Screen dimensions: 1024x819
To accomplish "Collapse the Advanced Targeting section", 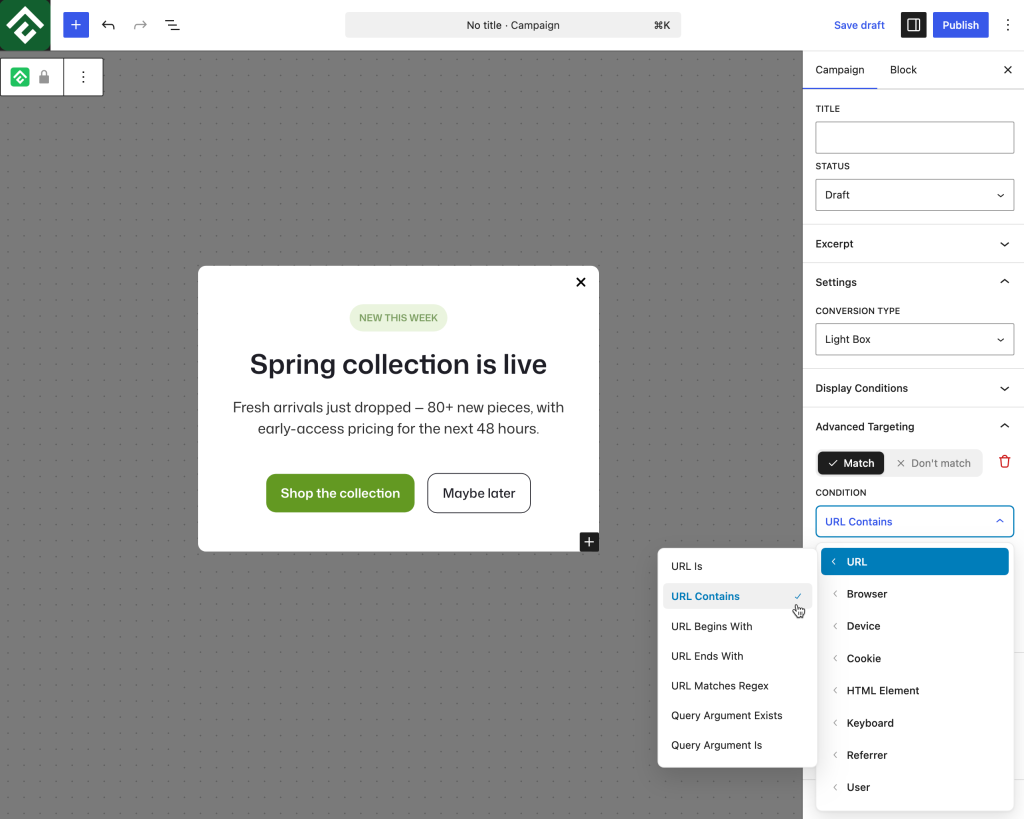I will click(913, 426).
